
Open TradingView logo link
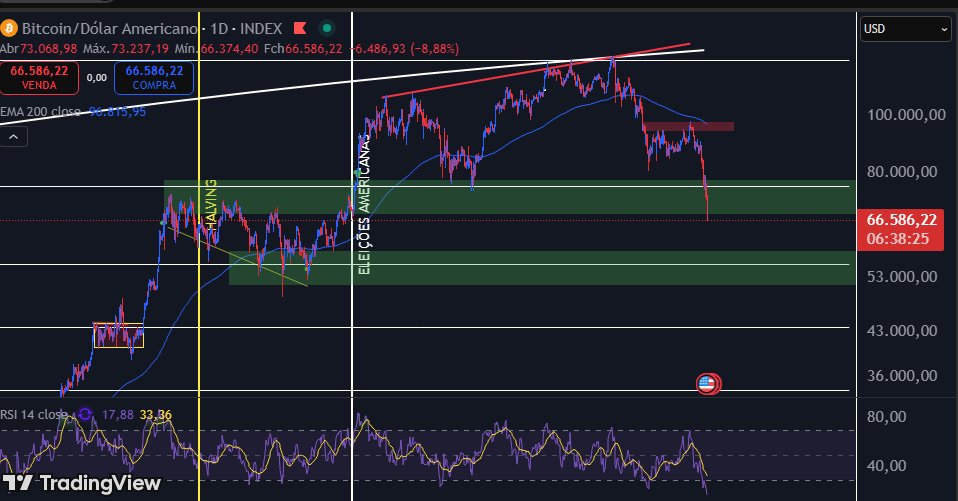[x=81, y=483]
